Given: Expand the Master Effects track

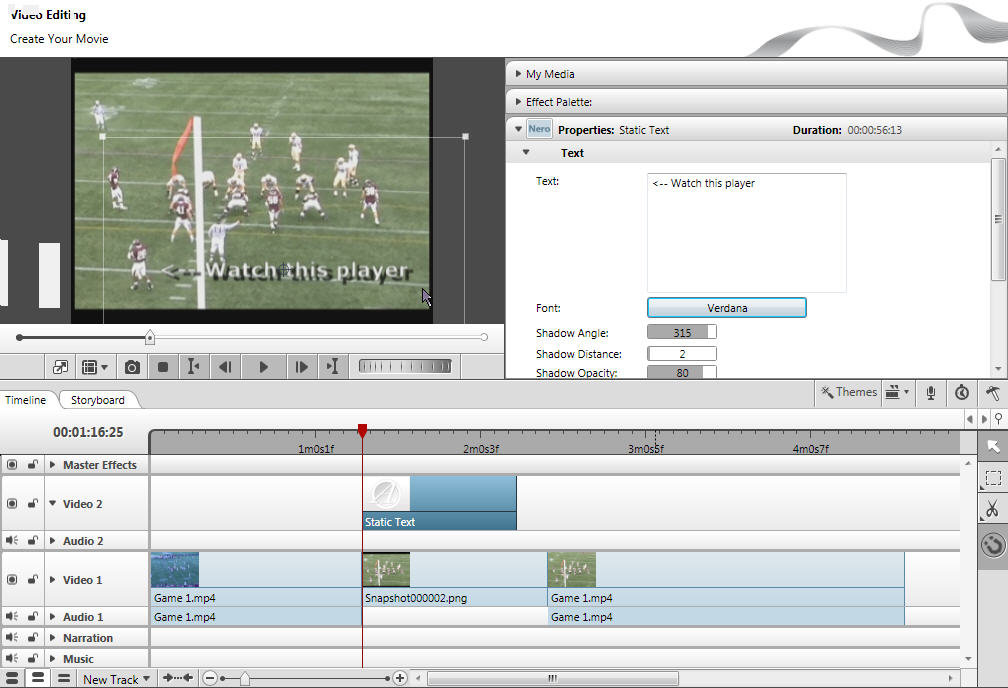Looking at the screenshot, I should (53, 464).
